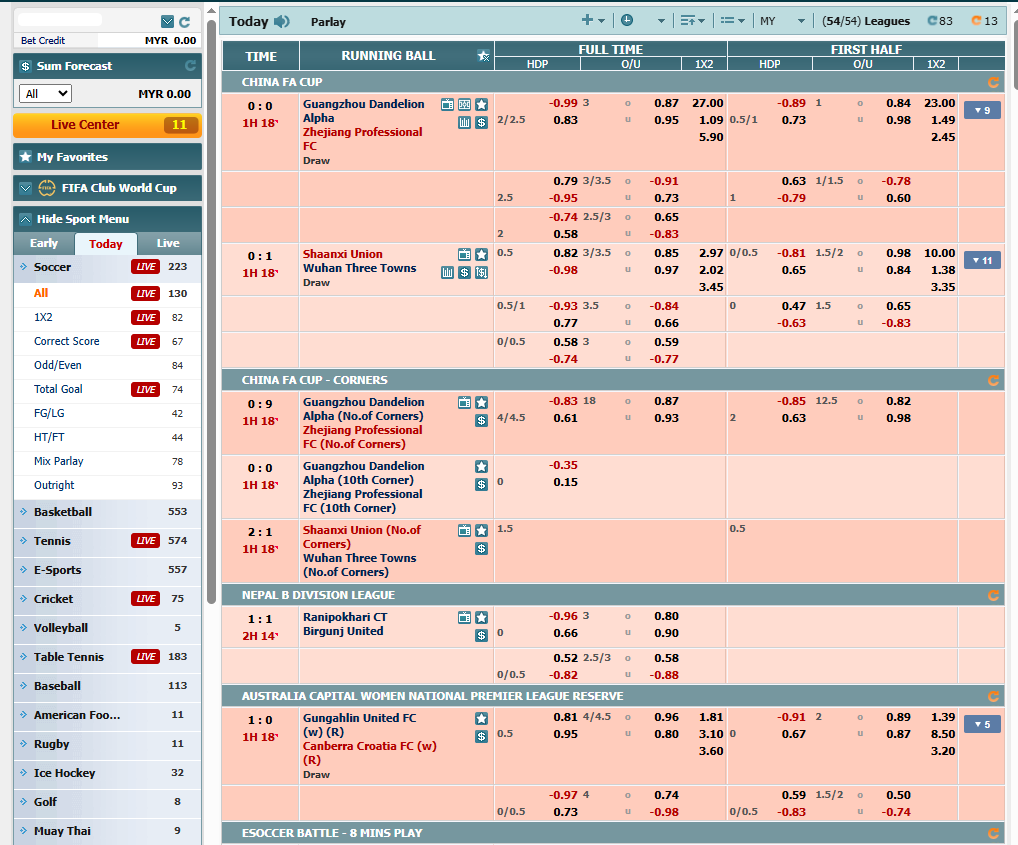This screenshot has height=845, width=1018.
Task: Click the live TV icon for Guangzhou Dandelion Alpha
Action: (448, 104)
